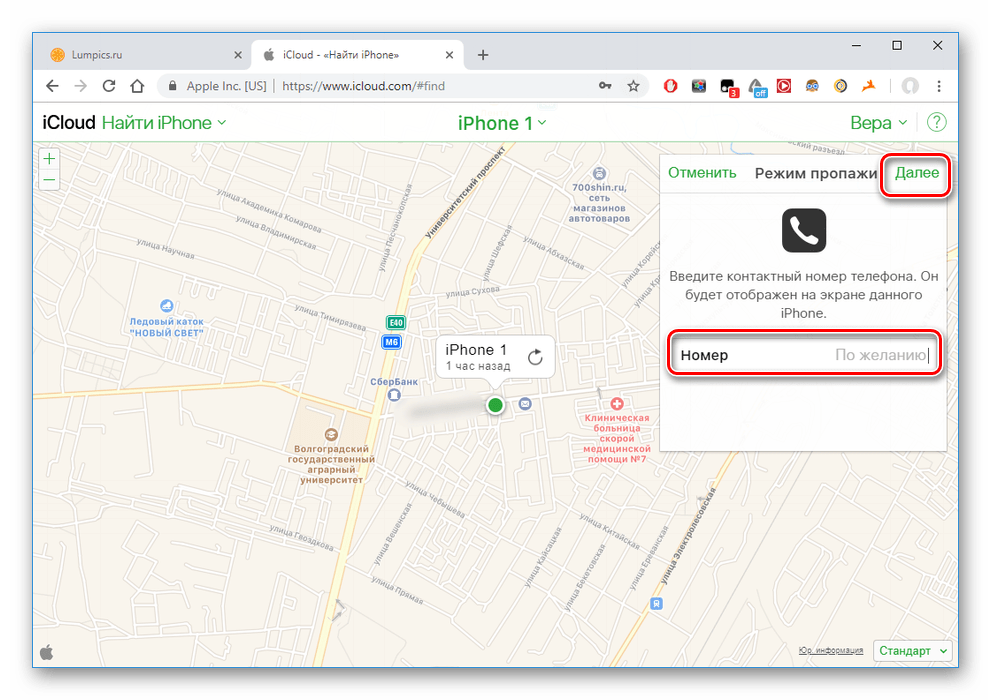Click the address bar URL
The height and width of the screenshot is (700, 991).
[x=363, y=86]
